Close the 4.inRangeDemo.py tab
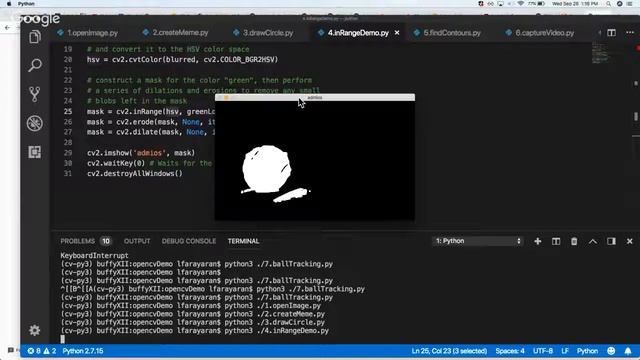The image size is (640, 360). (x=397, y=33)
